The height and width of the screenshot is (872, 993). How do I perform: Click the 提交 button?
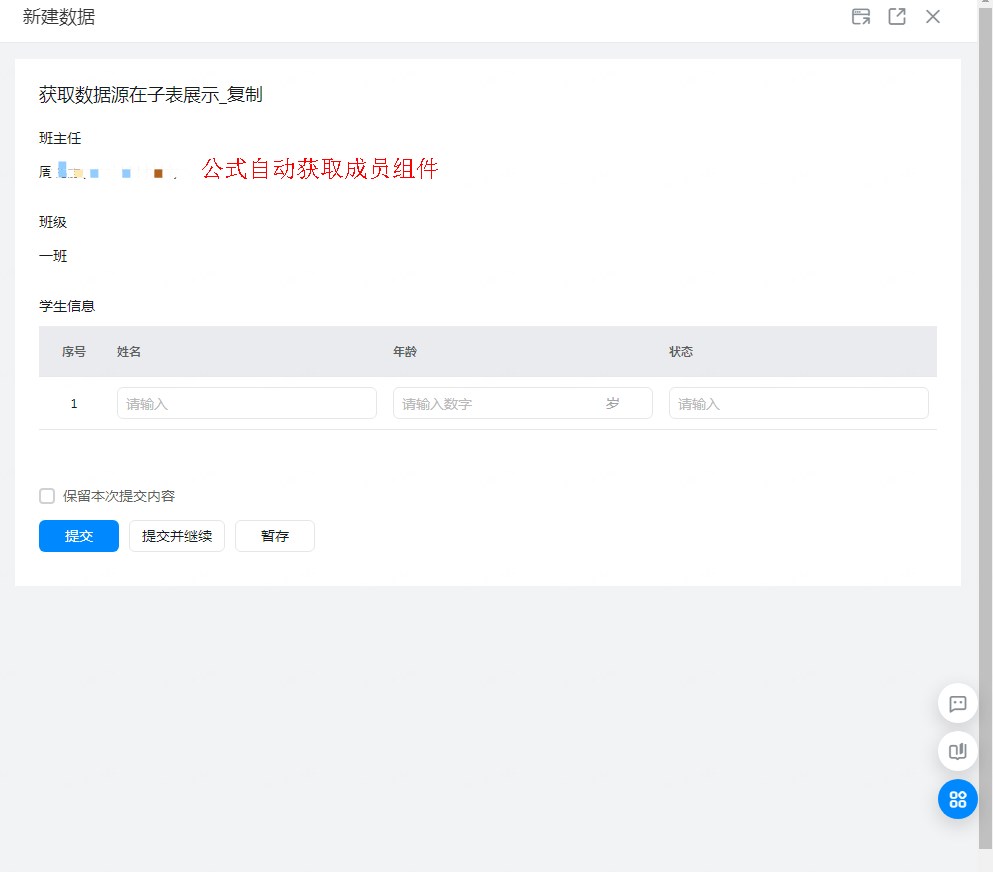tap(79, 536)
